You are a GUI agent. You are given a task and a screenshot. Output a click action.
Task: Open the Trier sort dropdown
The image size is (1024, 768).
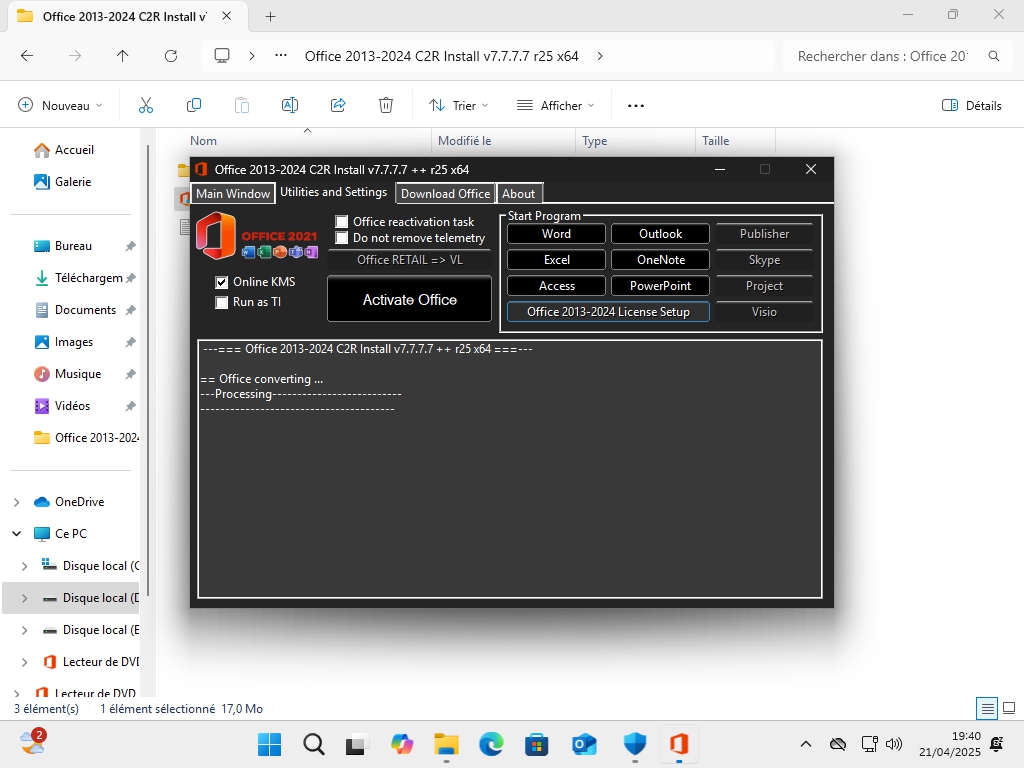[459, 105]
